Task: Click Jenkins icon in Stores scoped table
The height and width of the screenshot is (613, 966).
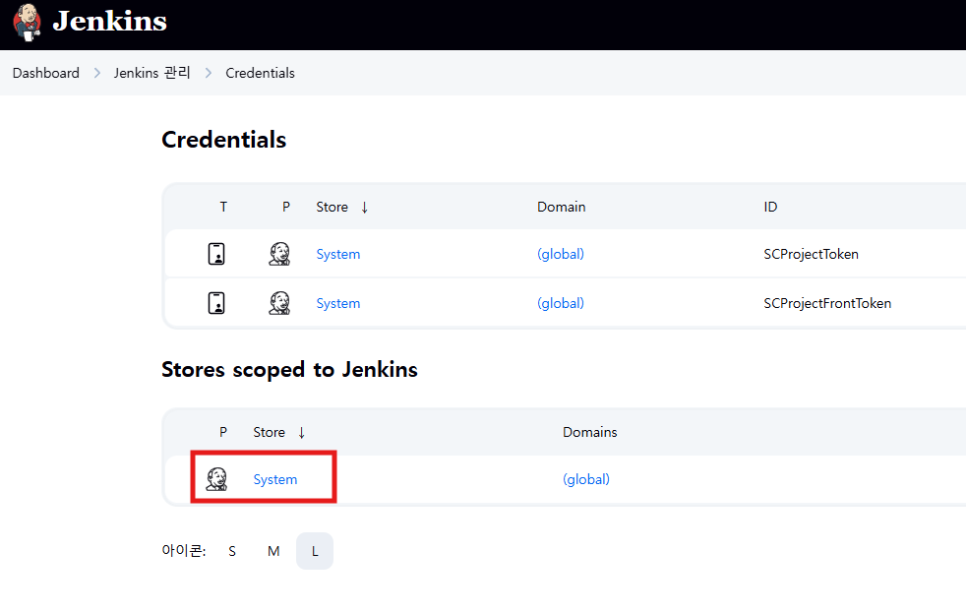Action: point(216,479)
